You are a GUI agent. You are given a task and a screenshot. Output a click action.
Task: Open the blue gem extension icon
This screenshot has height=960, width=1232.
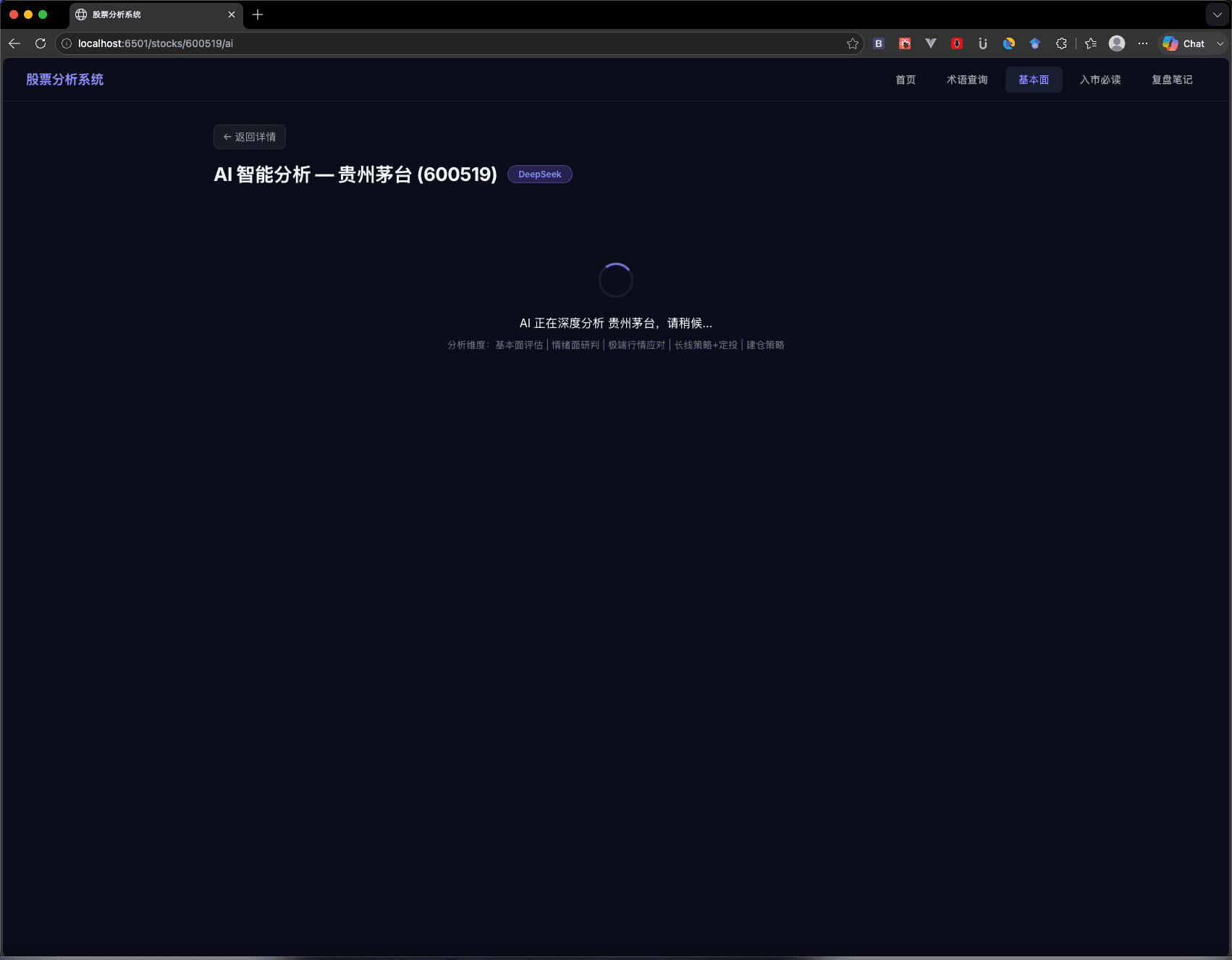pos(1035,43)
